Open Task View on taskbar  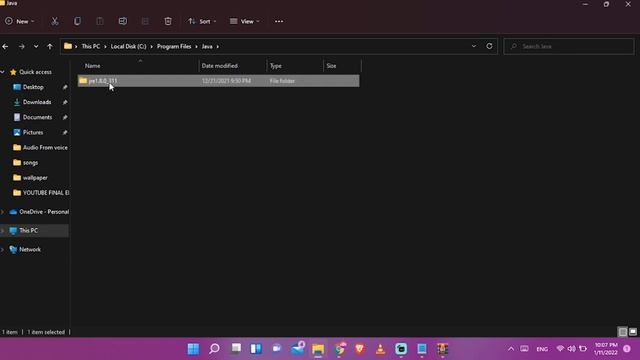[236, 349]
